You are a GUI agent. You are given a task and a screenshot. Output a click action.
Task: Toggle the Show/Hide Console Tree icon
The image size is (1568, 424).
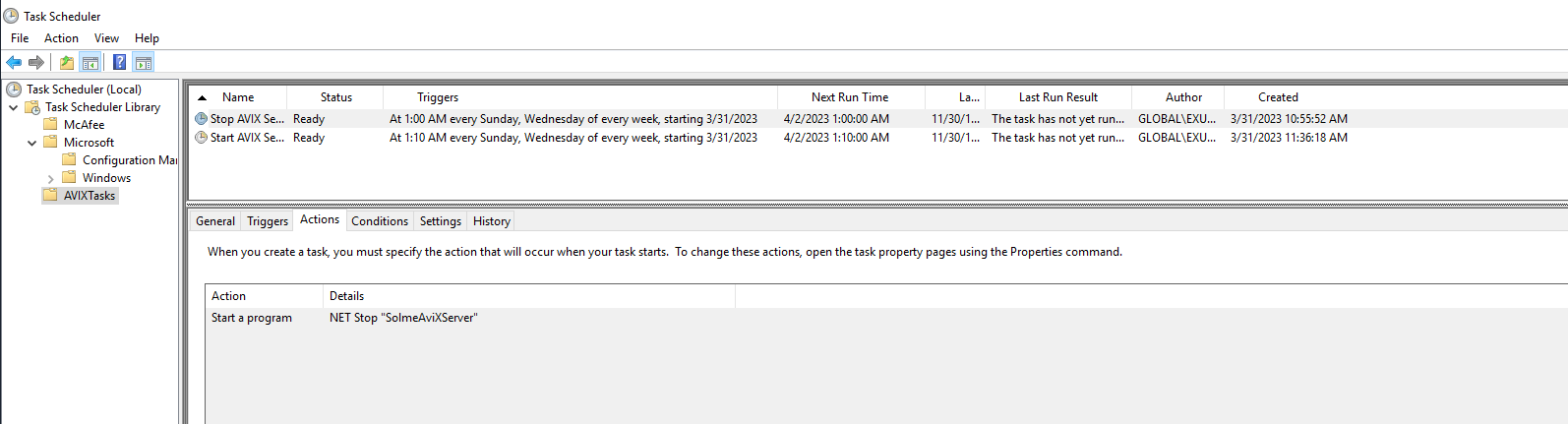[90, 63]
